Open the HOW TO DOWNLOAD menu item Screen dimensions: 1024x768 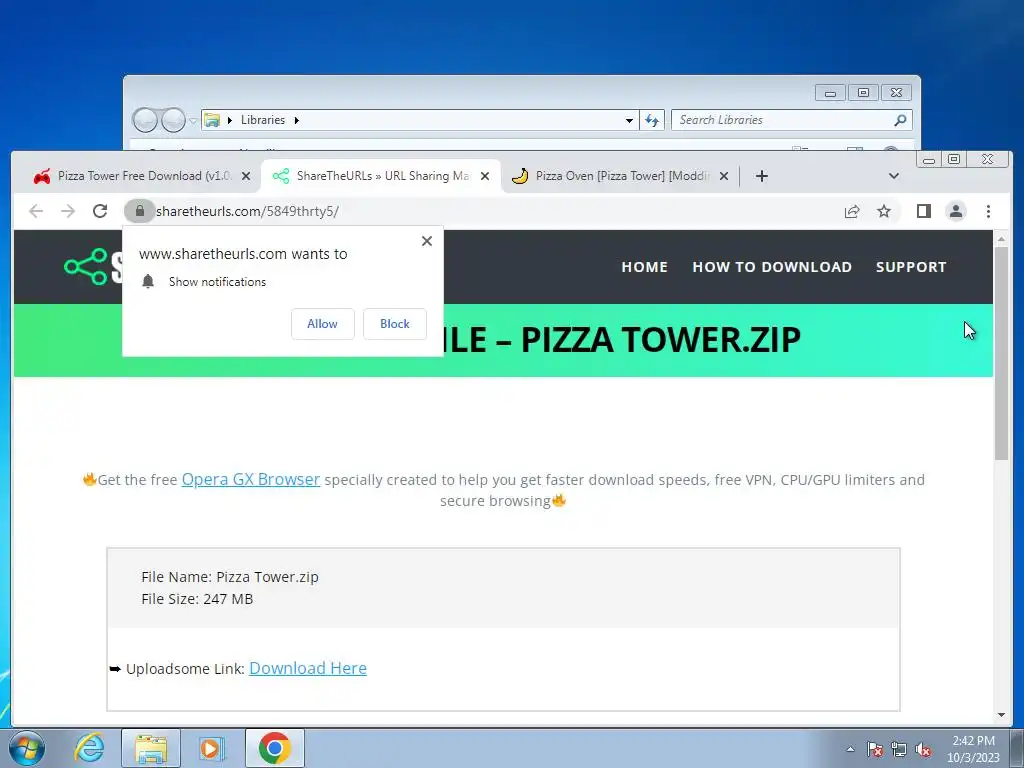[x=772, y=267]
